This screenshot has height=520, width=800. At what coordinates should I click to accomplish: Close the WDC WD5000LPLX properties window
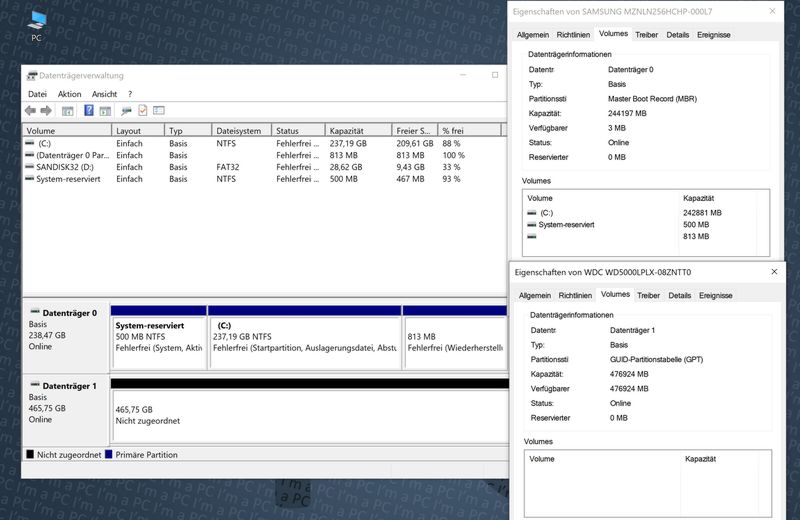click(774, 272)
